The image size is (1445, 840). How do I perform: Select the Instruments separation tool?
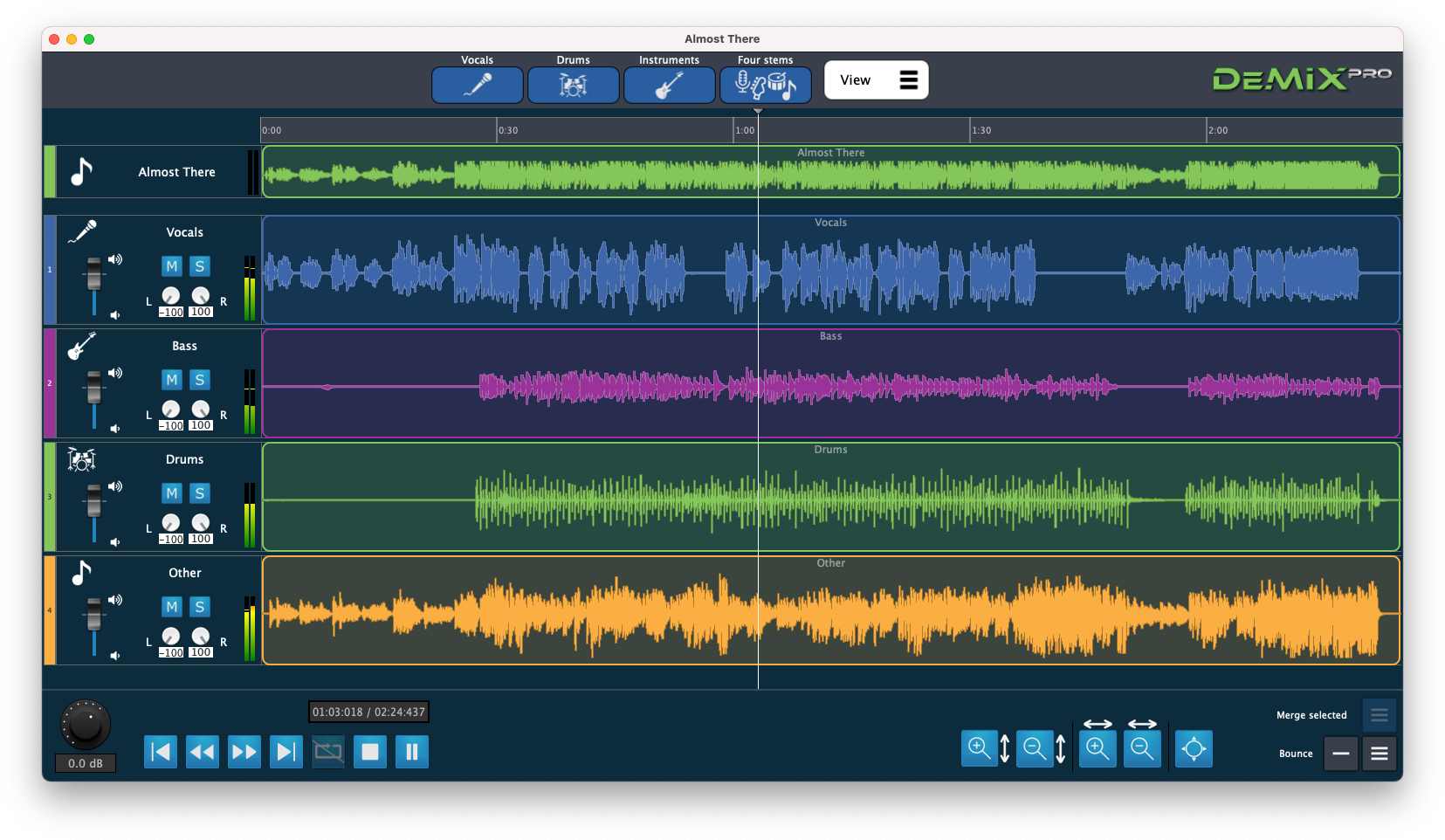669,84
